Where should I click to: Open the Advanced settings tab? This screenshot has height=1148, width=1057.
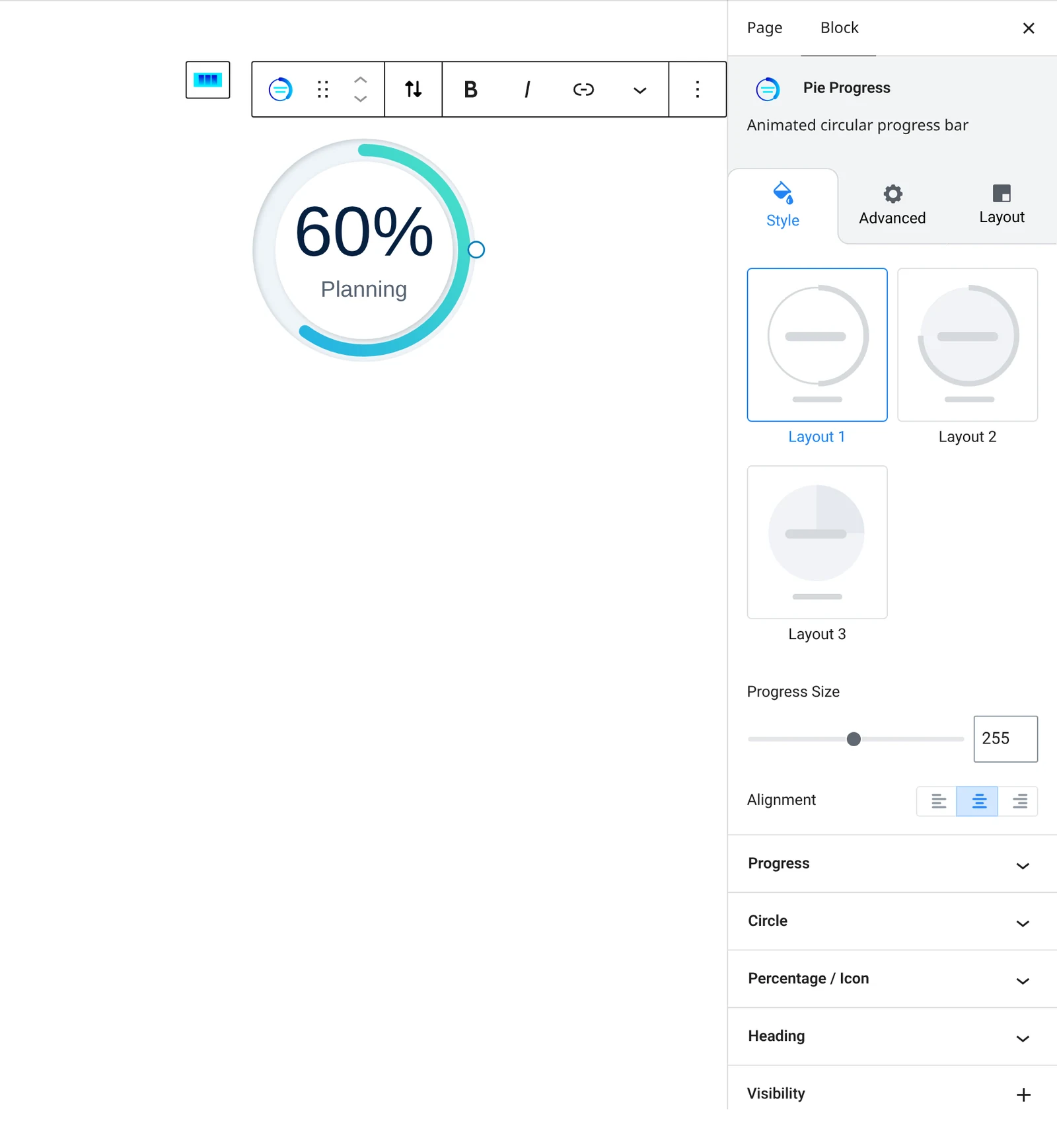pos(892,206)
